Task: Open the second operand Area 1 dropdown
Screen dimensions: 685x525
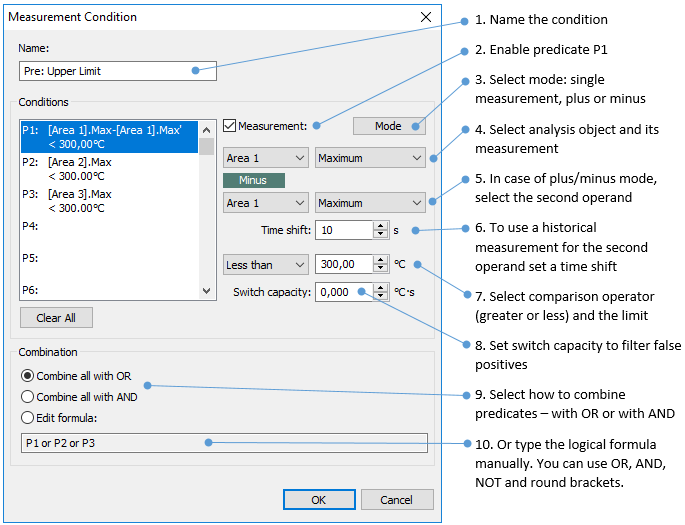Action: click(266, 203)
